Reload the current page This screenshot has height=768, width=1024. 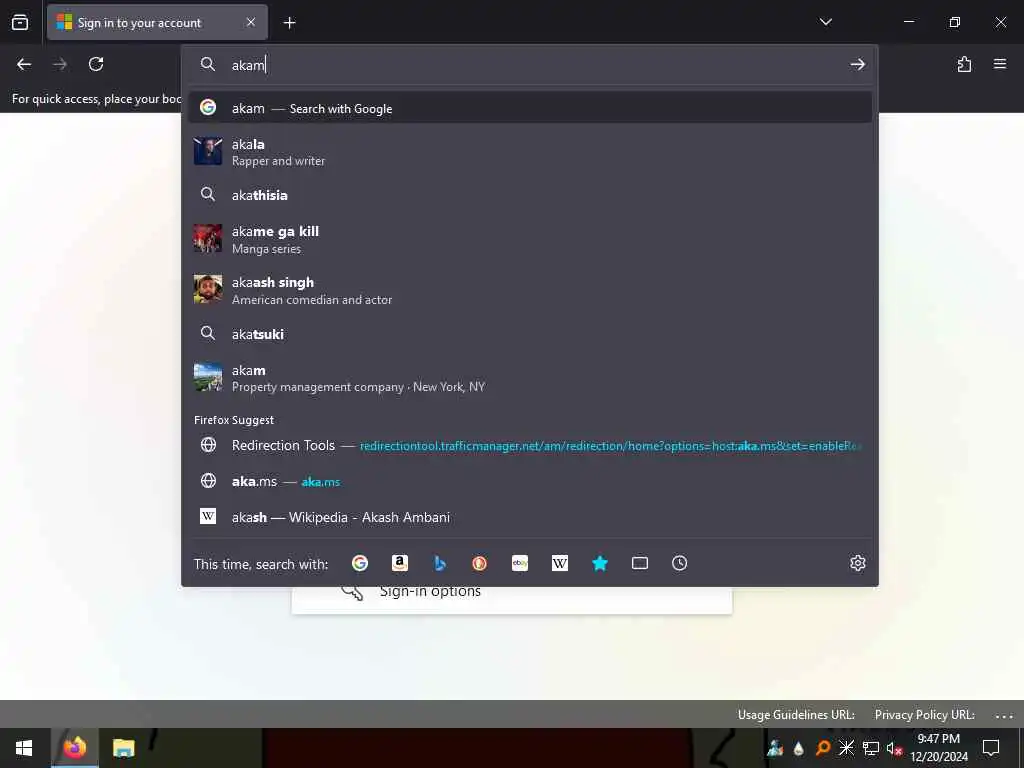[x=96, y=64]
